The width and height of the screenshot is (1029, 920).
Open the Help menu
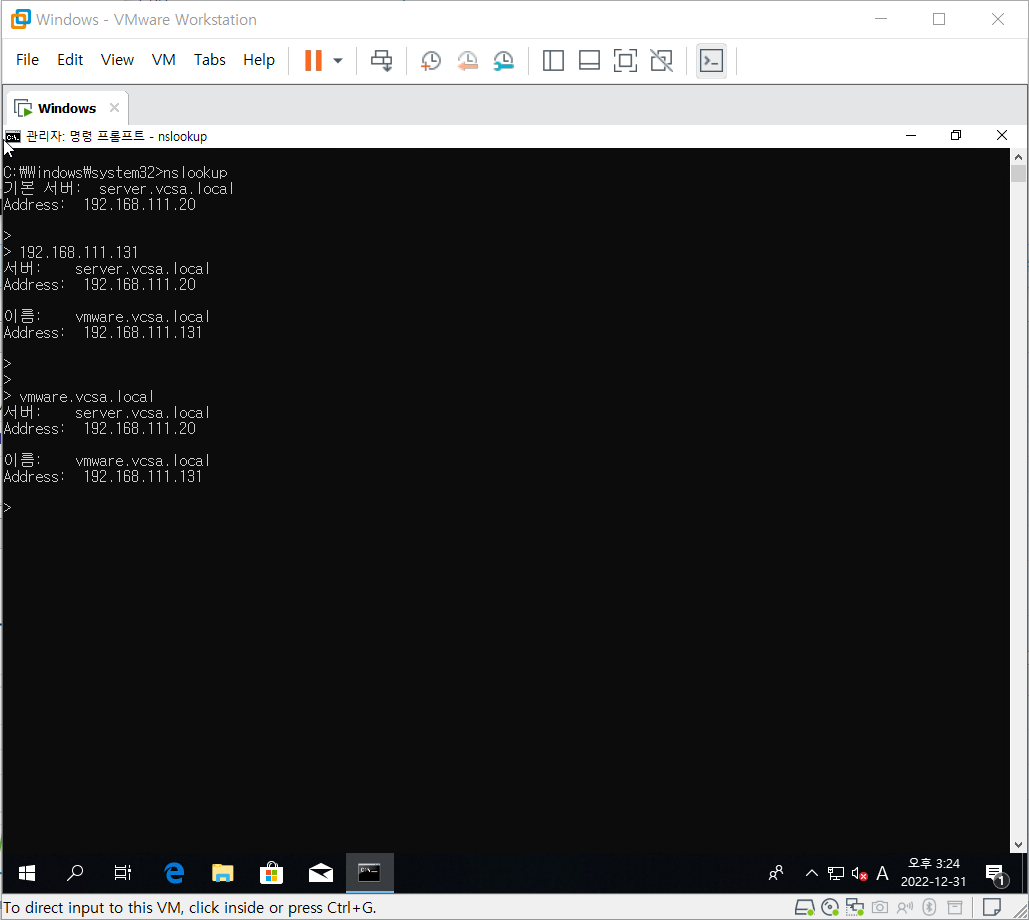tap(259, 60)
